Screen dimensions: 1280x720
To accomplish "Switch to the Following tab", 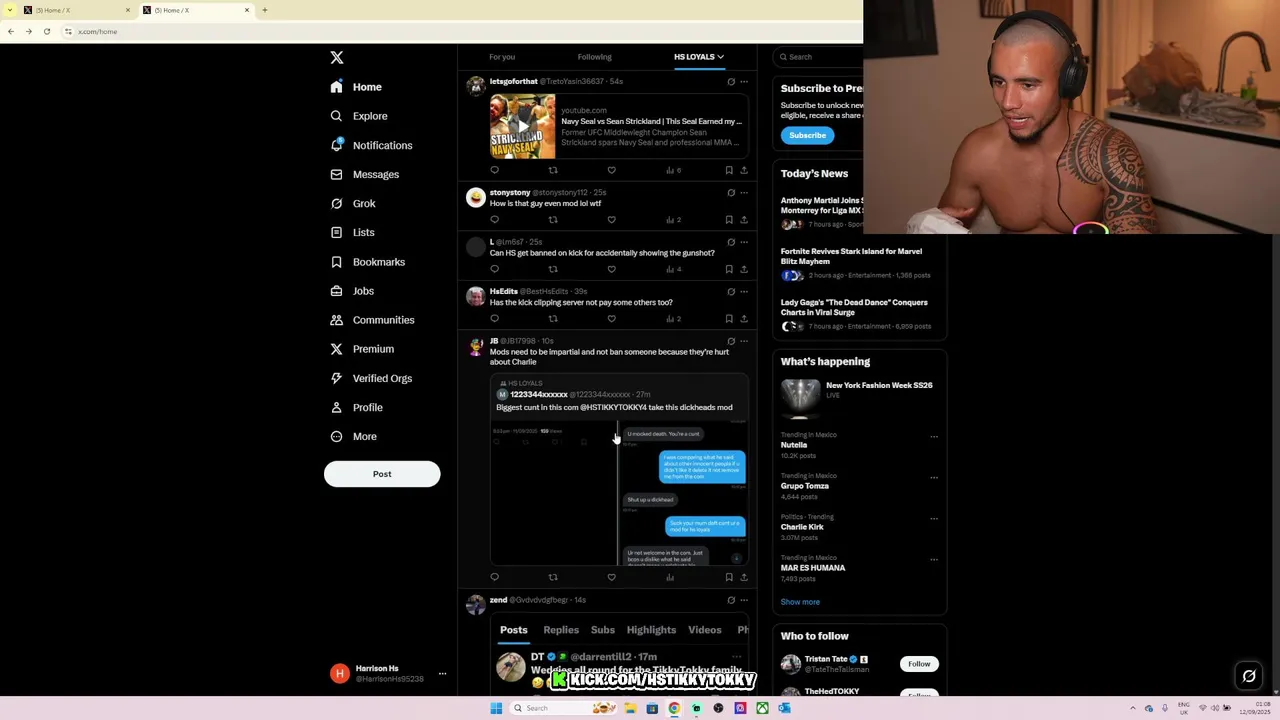I will (594, 57).
